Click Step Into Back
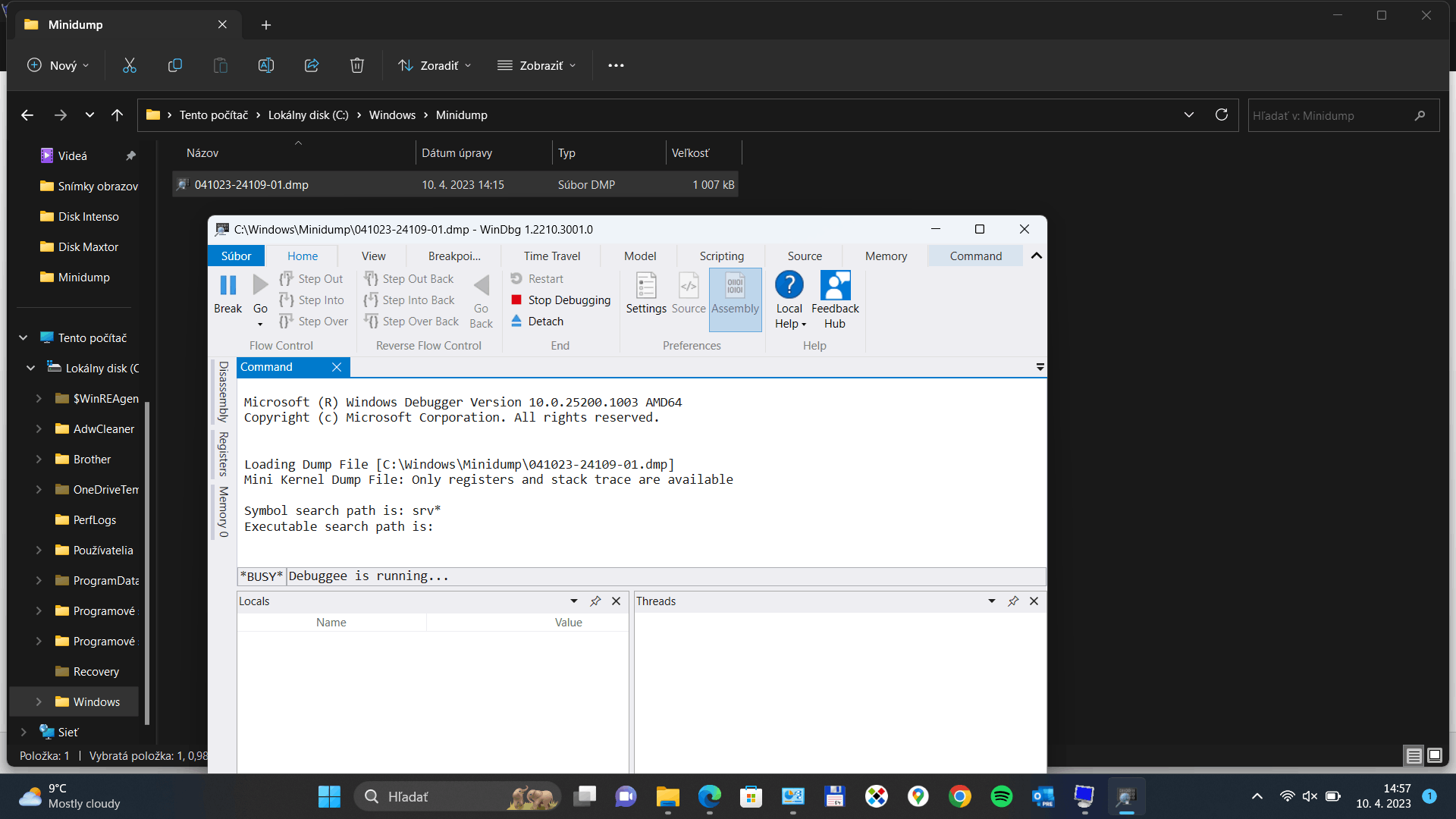 (x=409, y=300)
